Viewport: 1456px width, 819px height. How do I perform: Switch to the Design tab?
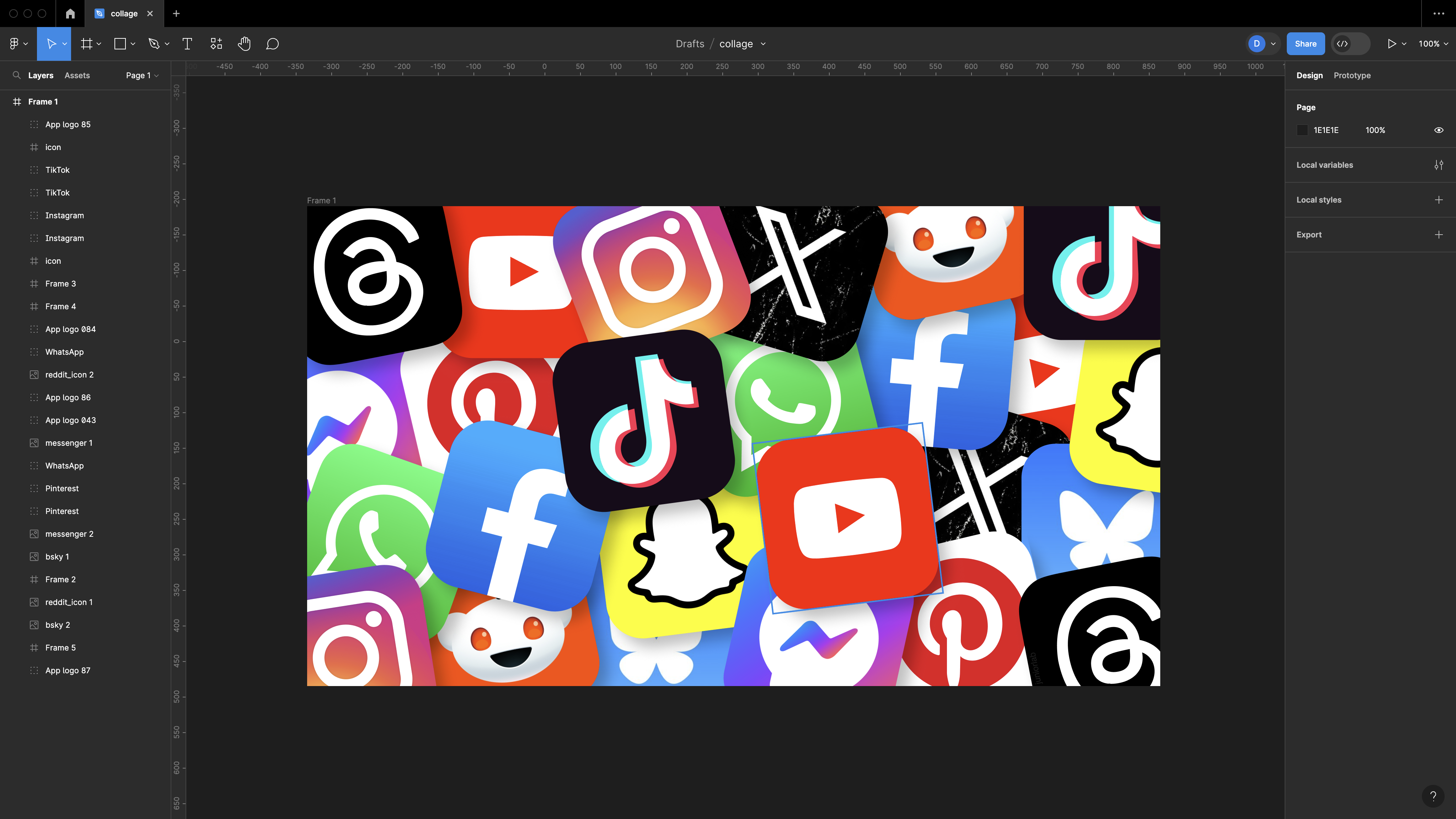click(1309, 75)
